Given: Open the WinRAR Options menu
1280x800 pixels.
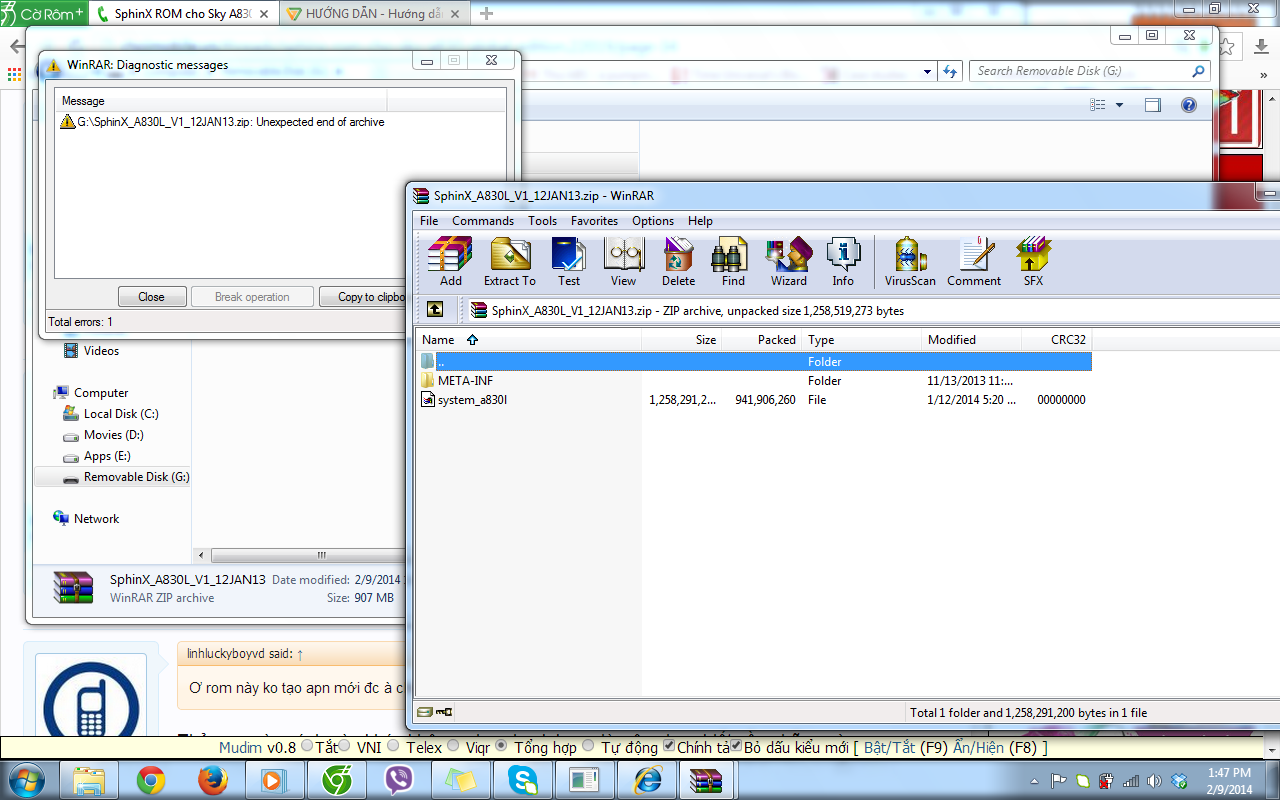Looking at the screenshot, I should 653,221.
